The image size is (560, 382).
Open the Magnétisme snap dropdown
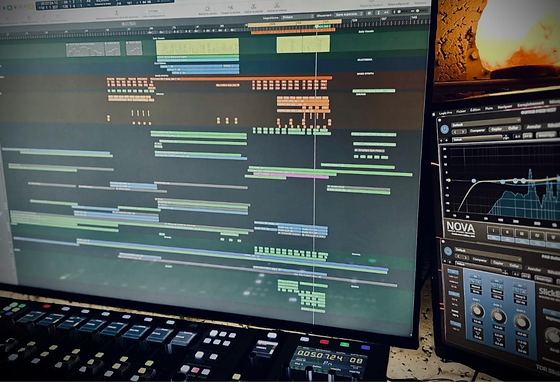tap(298, 17)
